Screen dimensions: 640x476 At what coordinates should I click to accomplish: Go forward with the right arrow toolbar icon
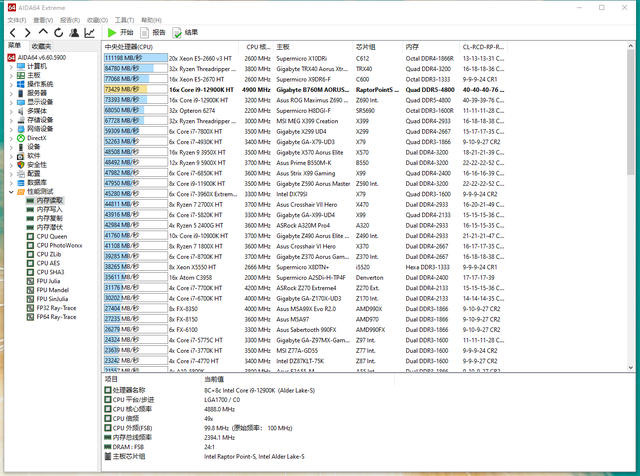[28, 33]
